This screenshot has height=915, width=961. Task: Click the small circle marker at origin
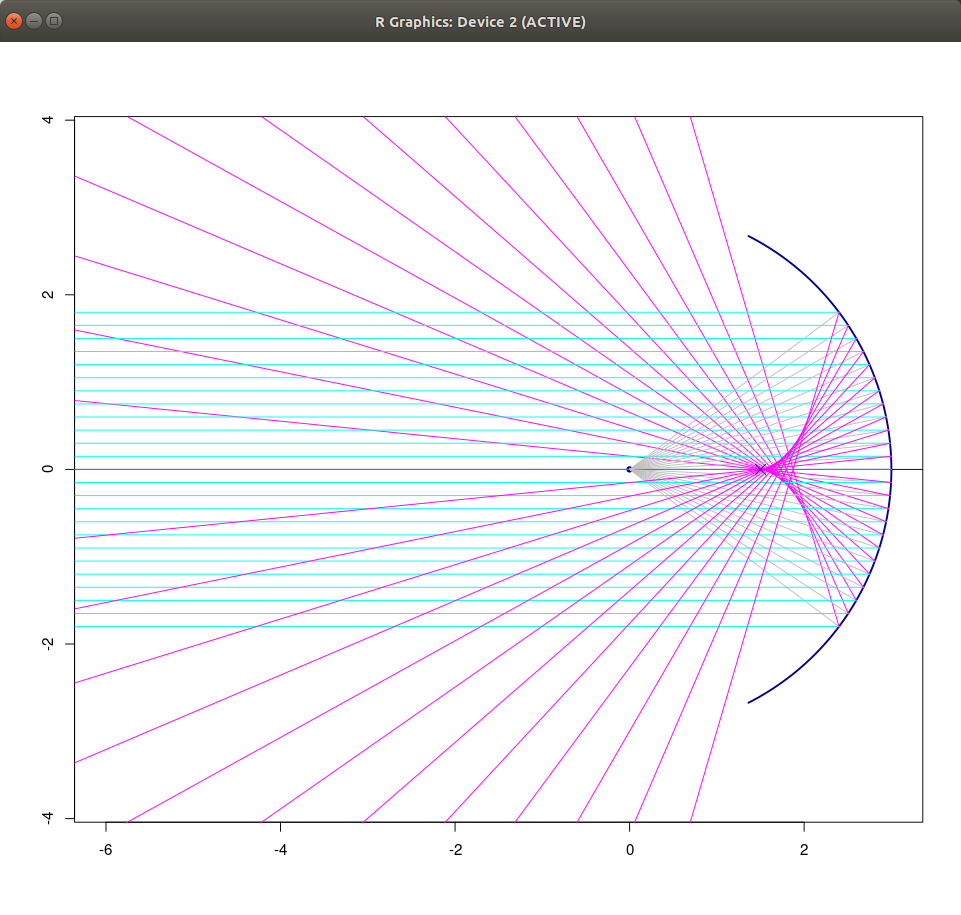(x=629, y=469)
